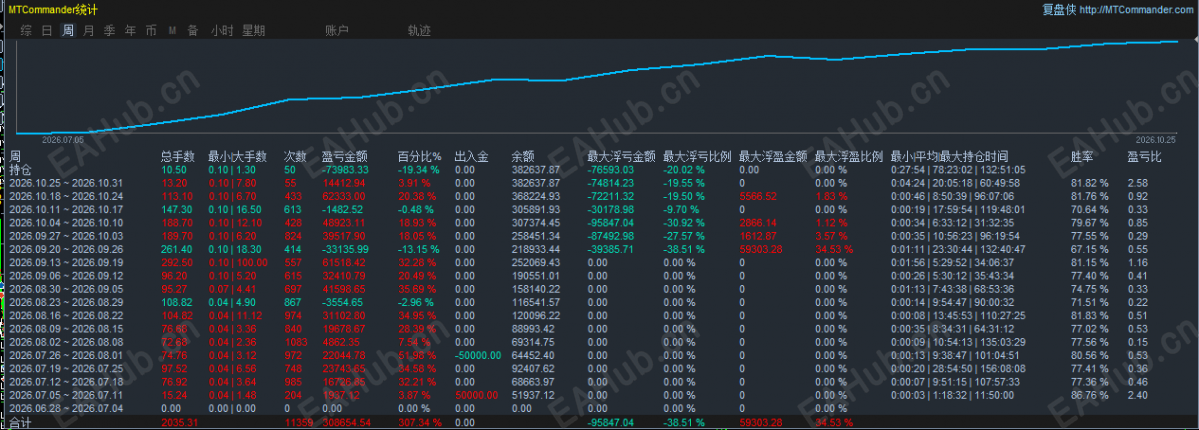Click the 百分比% column header
Viewport: 1199px width, 430px height.
tap(420, 156)
